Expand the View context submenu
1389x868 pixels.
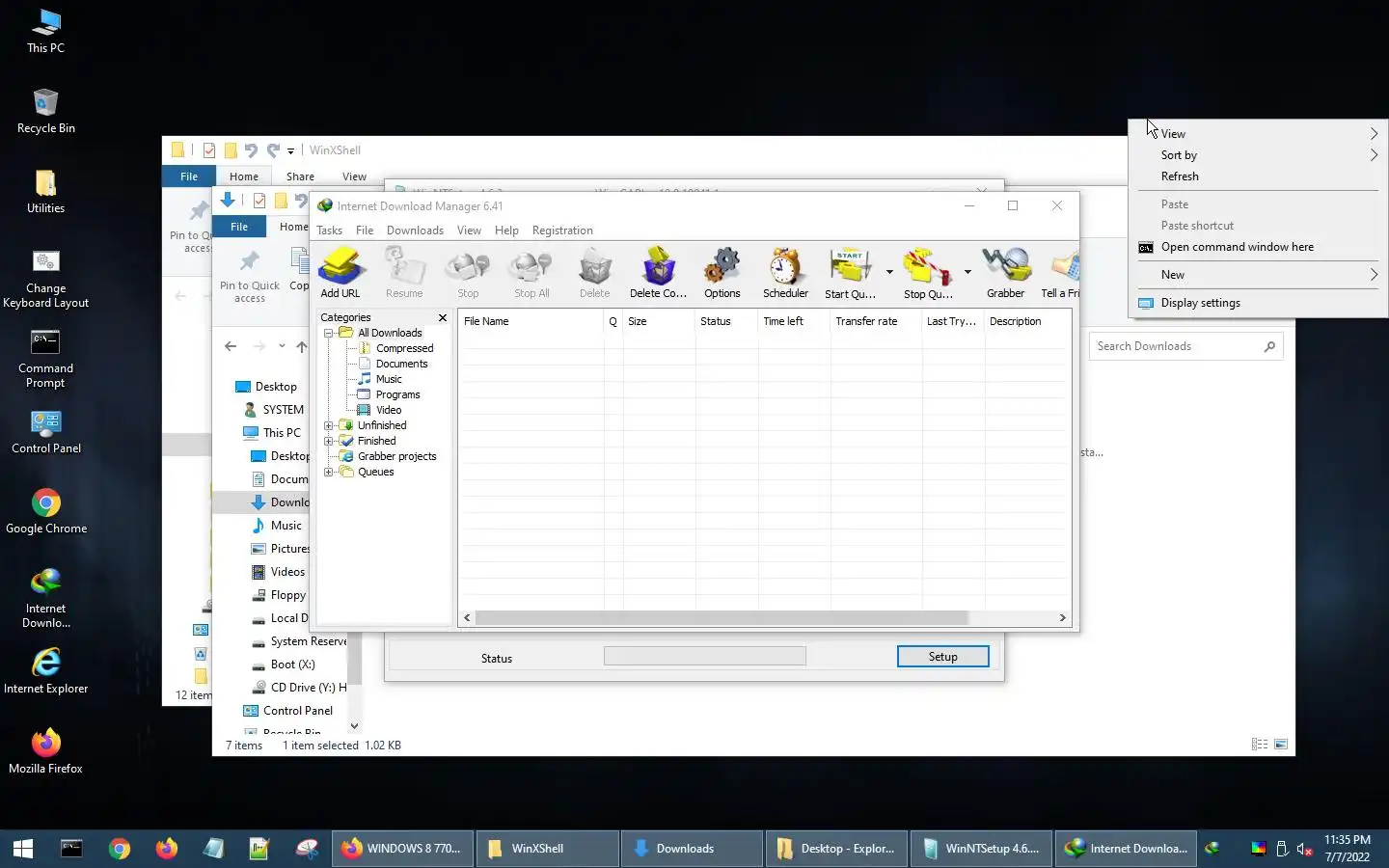[x=1259, y=134]
